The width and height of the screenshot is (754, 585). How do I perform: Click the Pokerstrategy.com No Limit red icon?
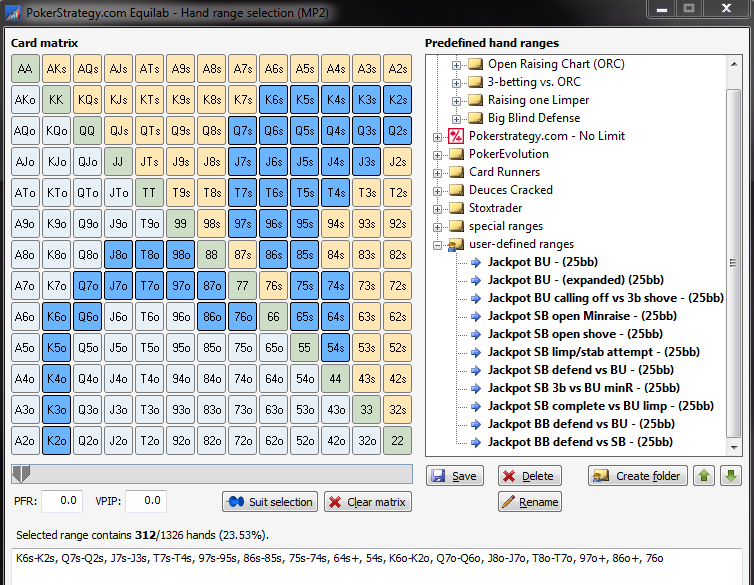click(x=455, y=136)
